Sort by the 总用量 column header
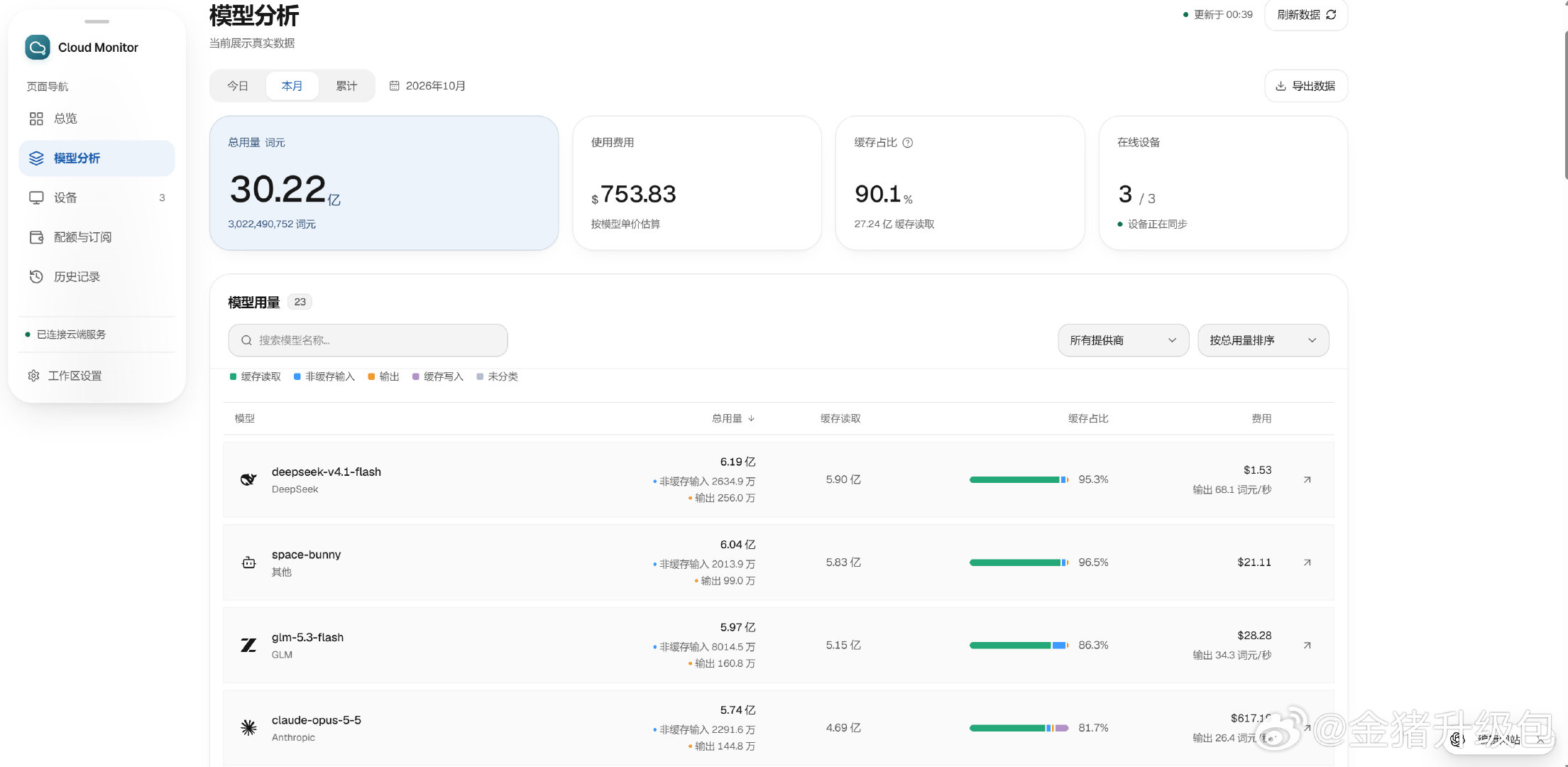This screenshot has height=767, width=1568. pyautogui.click(x=733, y=419)
